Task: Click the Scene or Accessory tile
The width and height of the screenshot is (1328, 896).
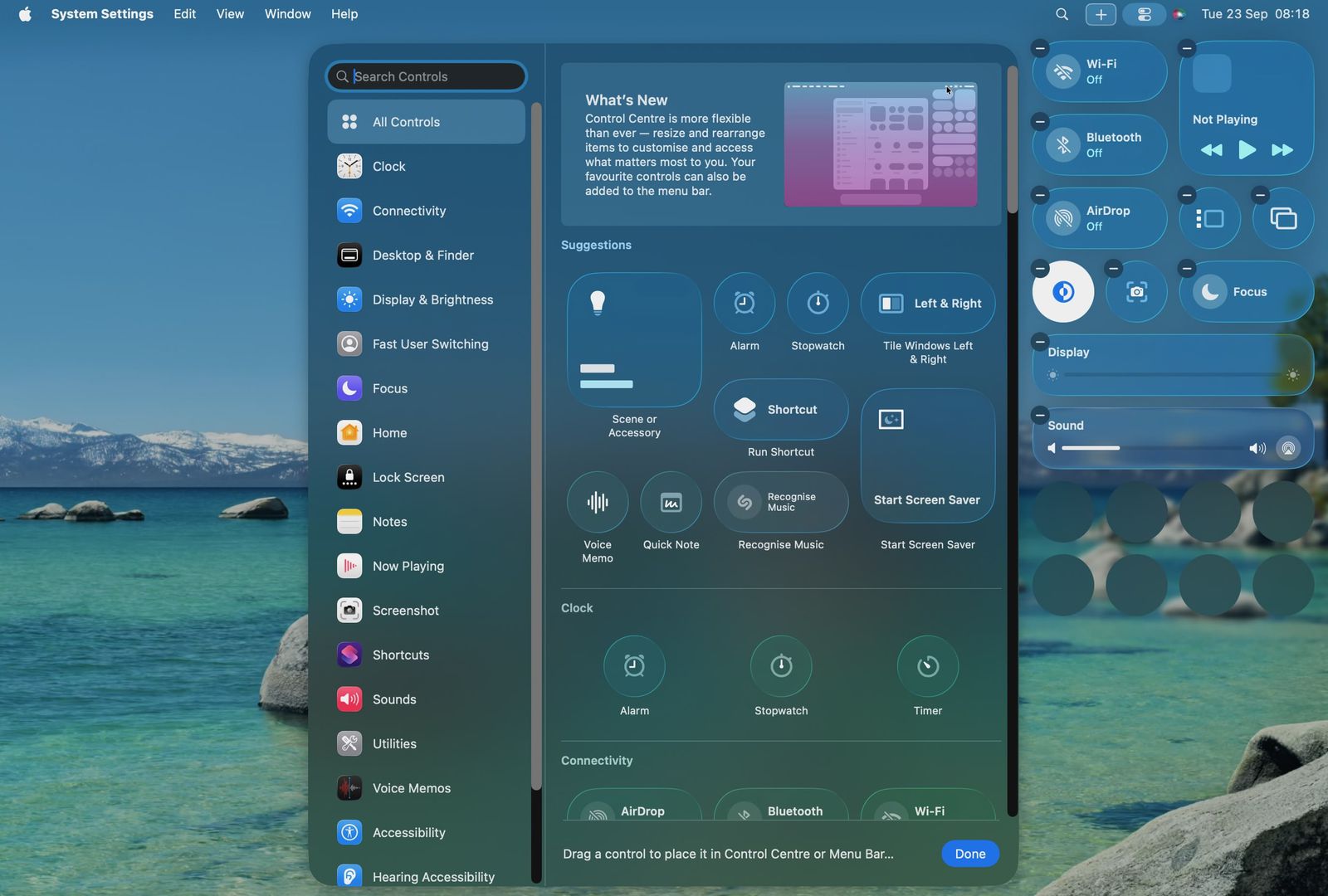Action: click(x=634, y=340)
